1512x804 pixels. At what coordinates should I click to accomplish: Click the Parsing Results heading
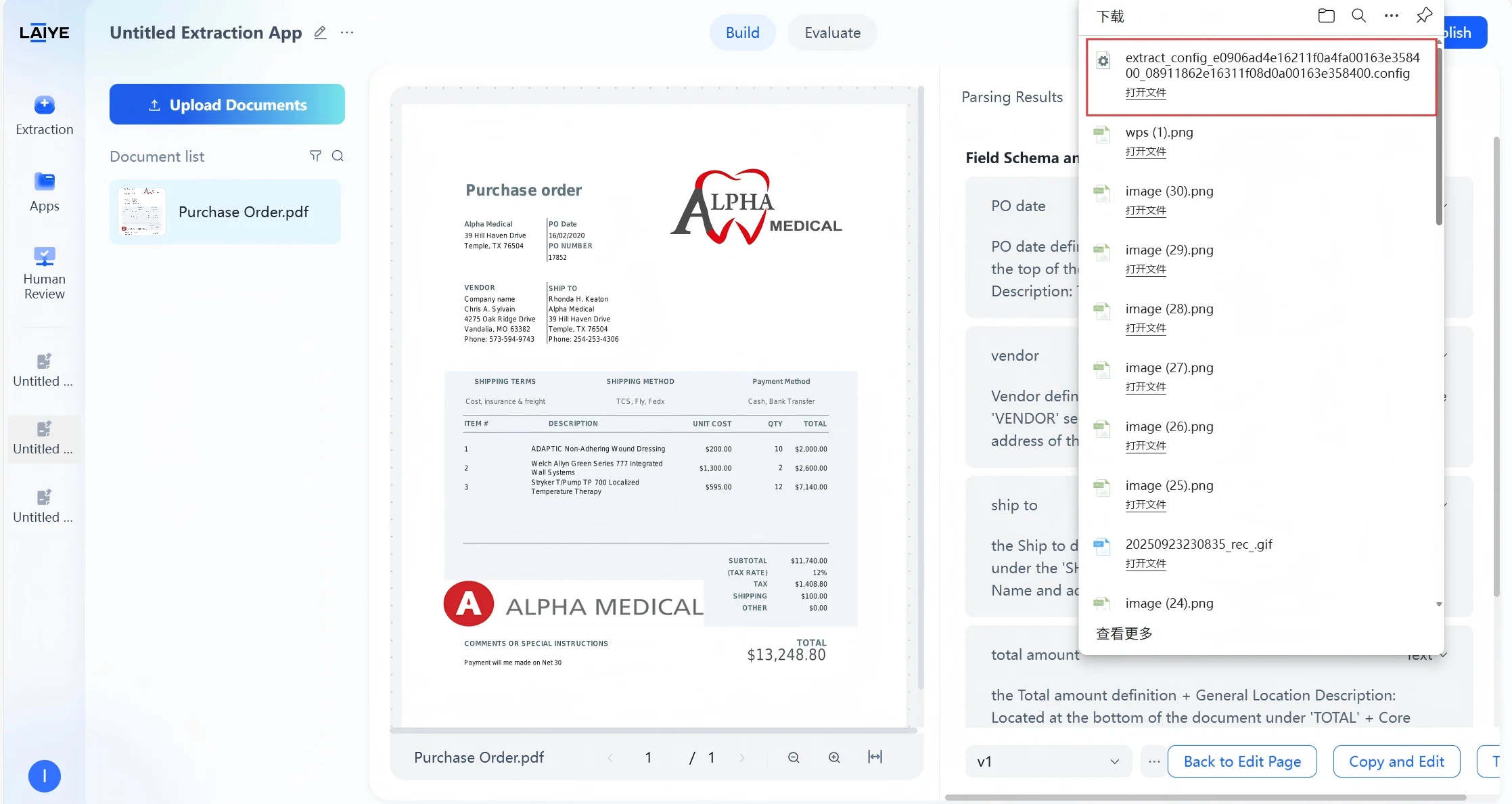pos(1012,97)
